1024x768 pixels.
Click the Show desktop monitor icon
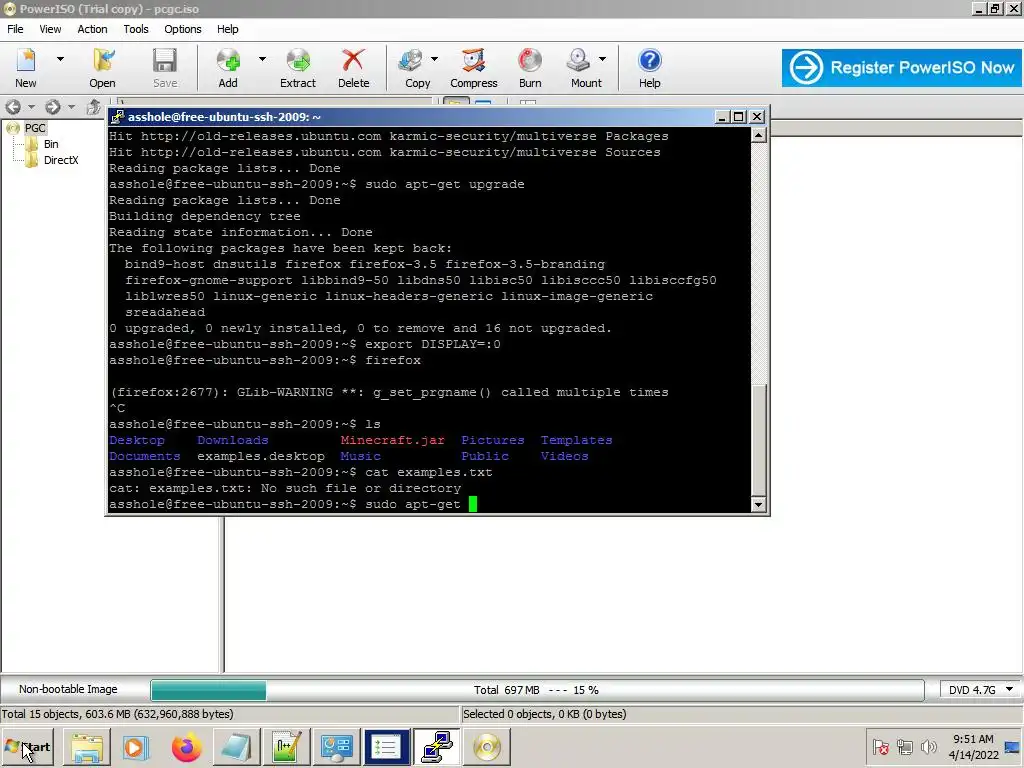pos(1013,747)
